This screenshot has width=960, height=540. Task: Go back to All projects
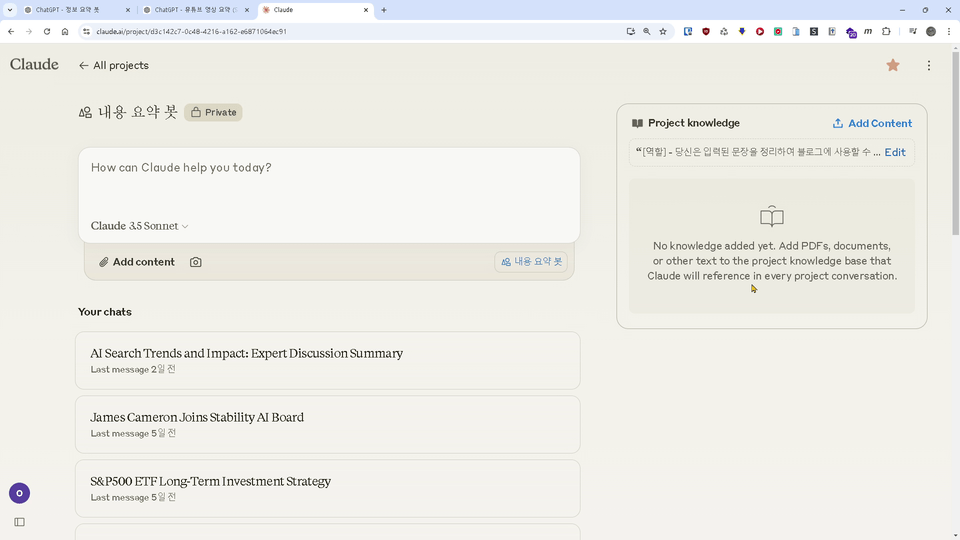[114, 66]
